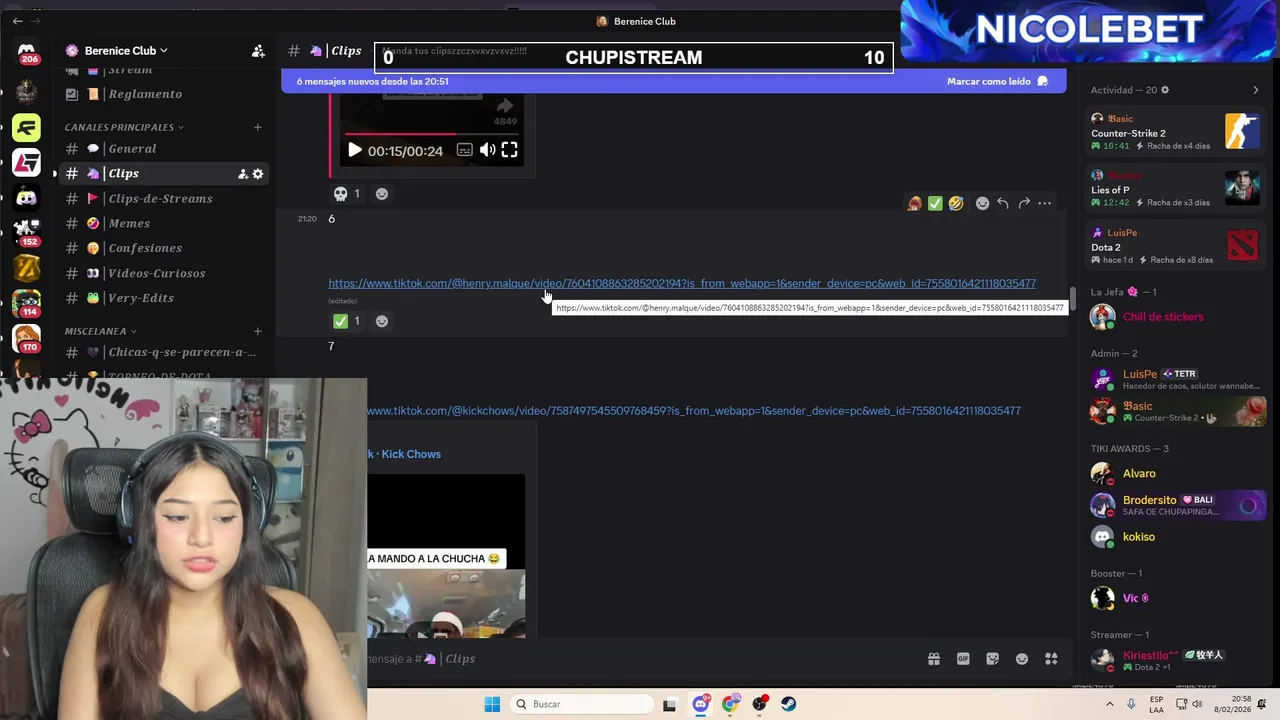The width and height of the screenshot is (1280, 720).
Task: Mute the video player volume
Action: pyautogui.click(x=487, y=150)
